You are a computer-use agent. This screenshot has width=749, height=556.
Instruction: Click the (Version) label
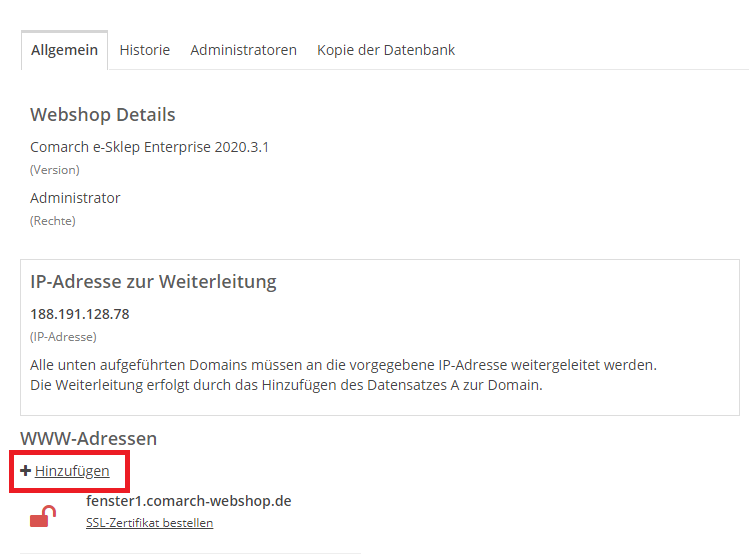click(x=55, y=170)
